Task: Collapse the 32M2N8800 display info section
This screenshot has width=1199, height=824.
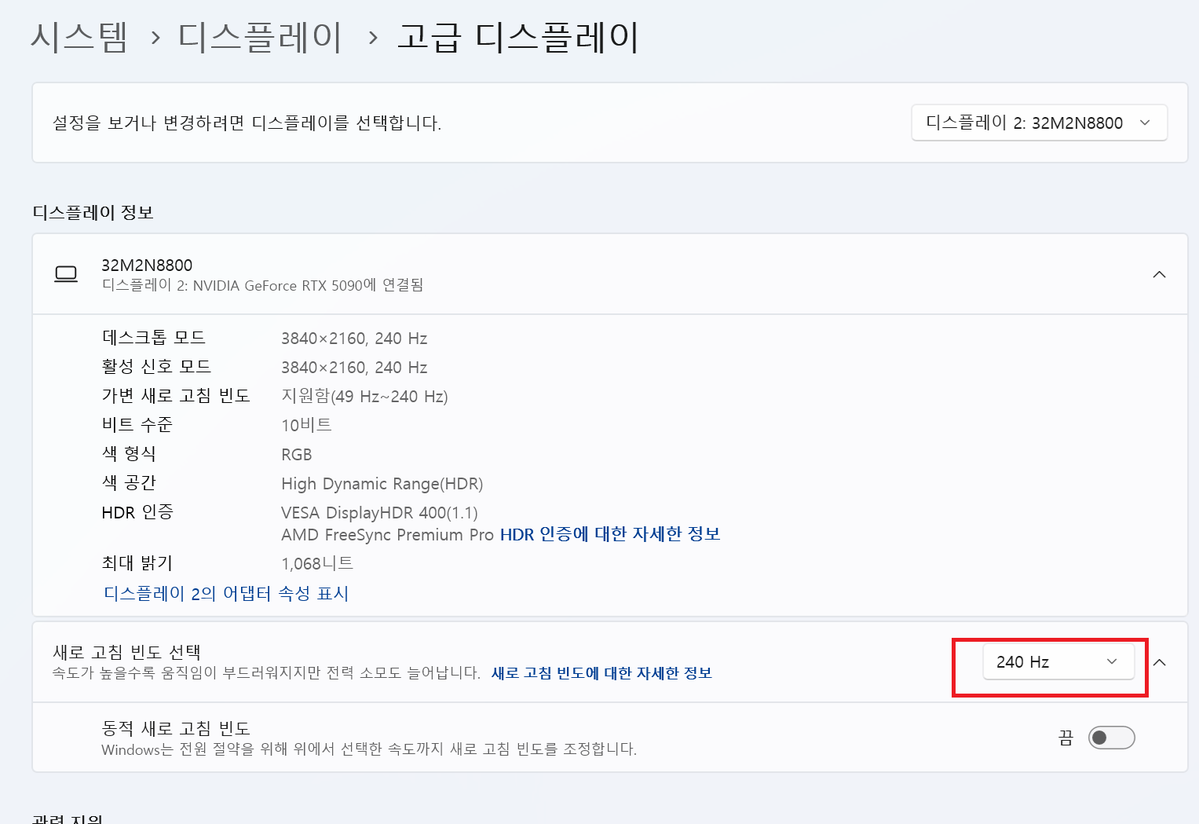Action: (1159, 274)
